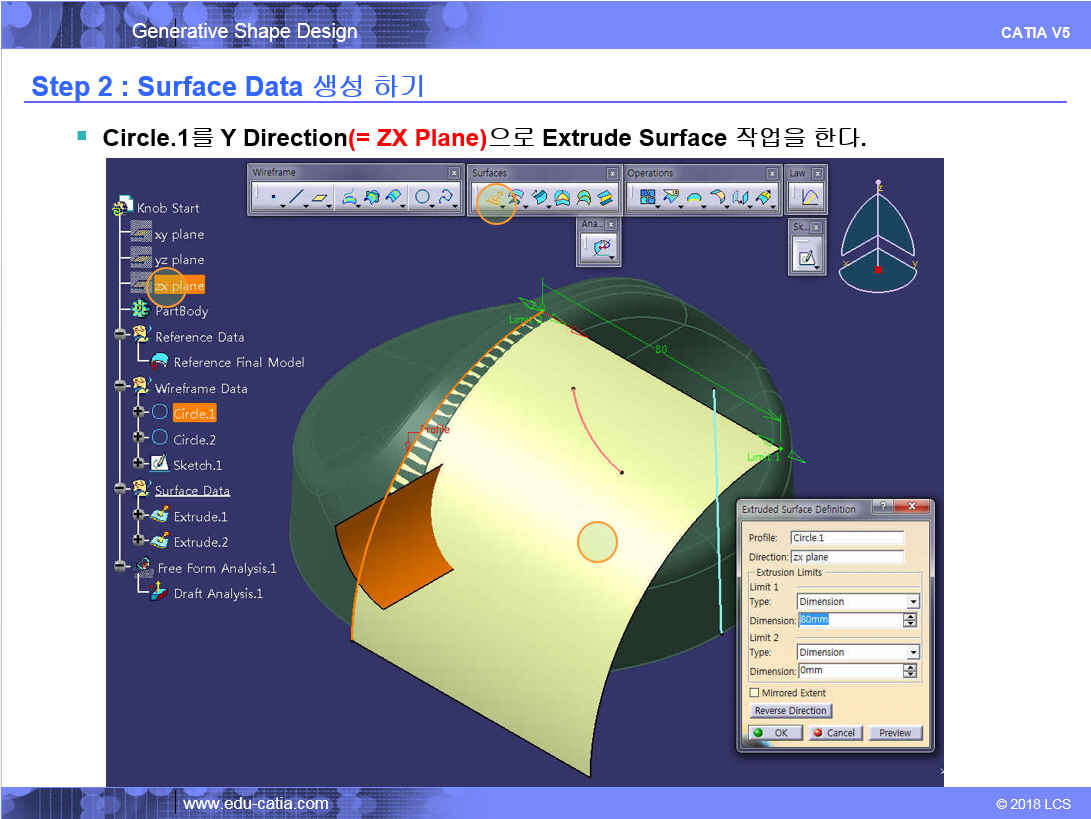Select Circle.2 in the tree

point(194,439)
